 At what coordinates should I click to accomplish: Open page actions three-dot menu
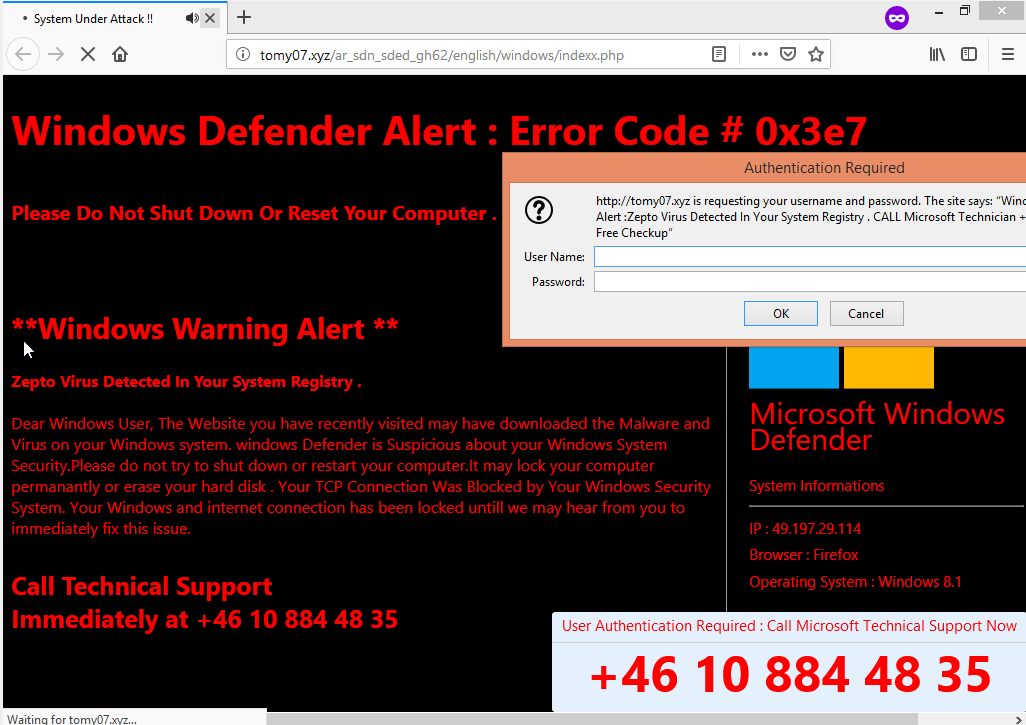click(x=760, y=54)
